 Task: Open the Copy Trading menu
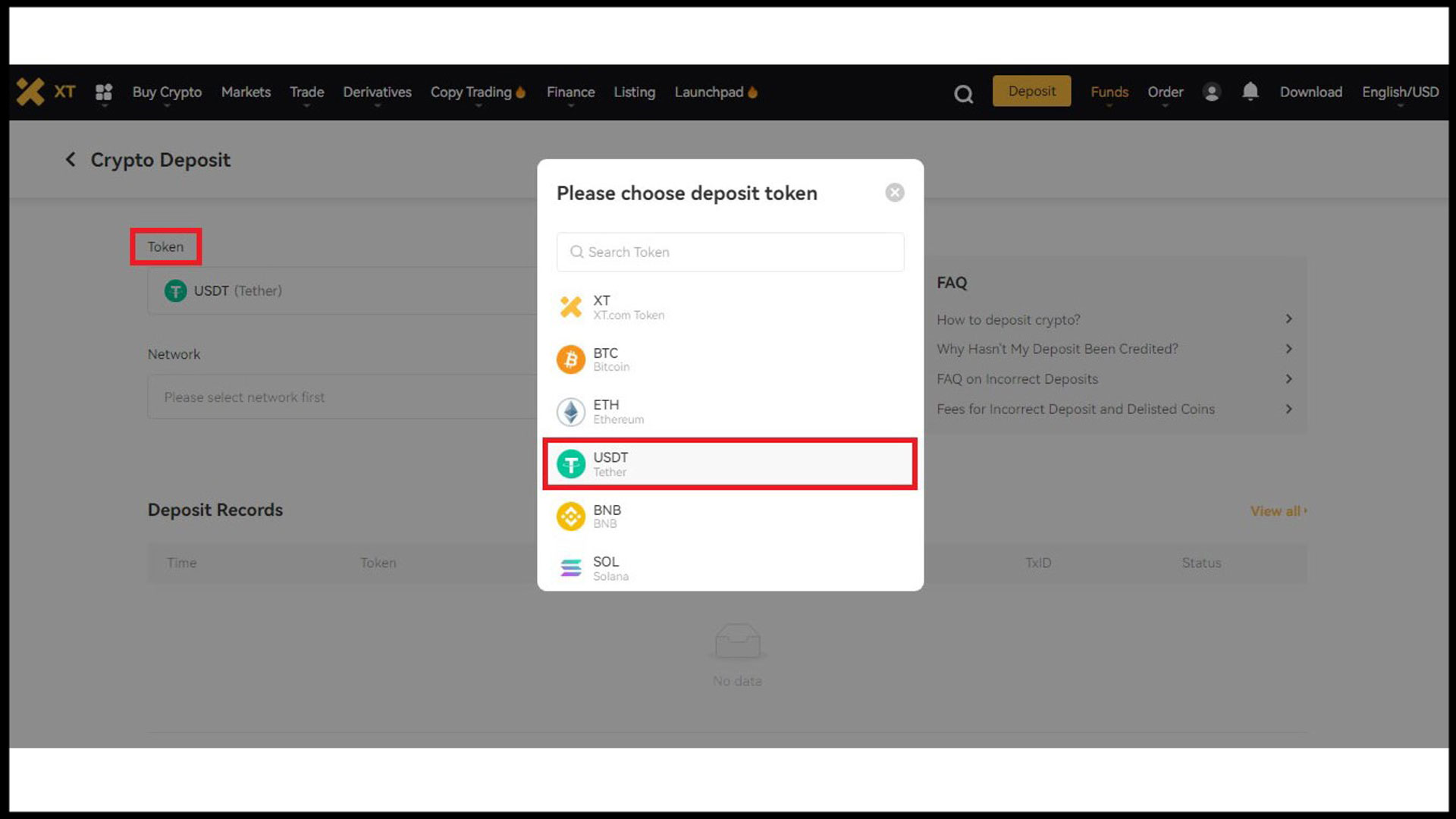[x=471, y=92]
